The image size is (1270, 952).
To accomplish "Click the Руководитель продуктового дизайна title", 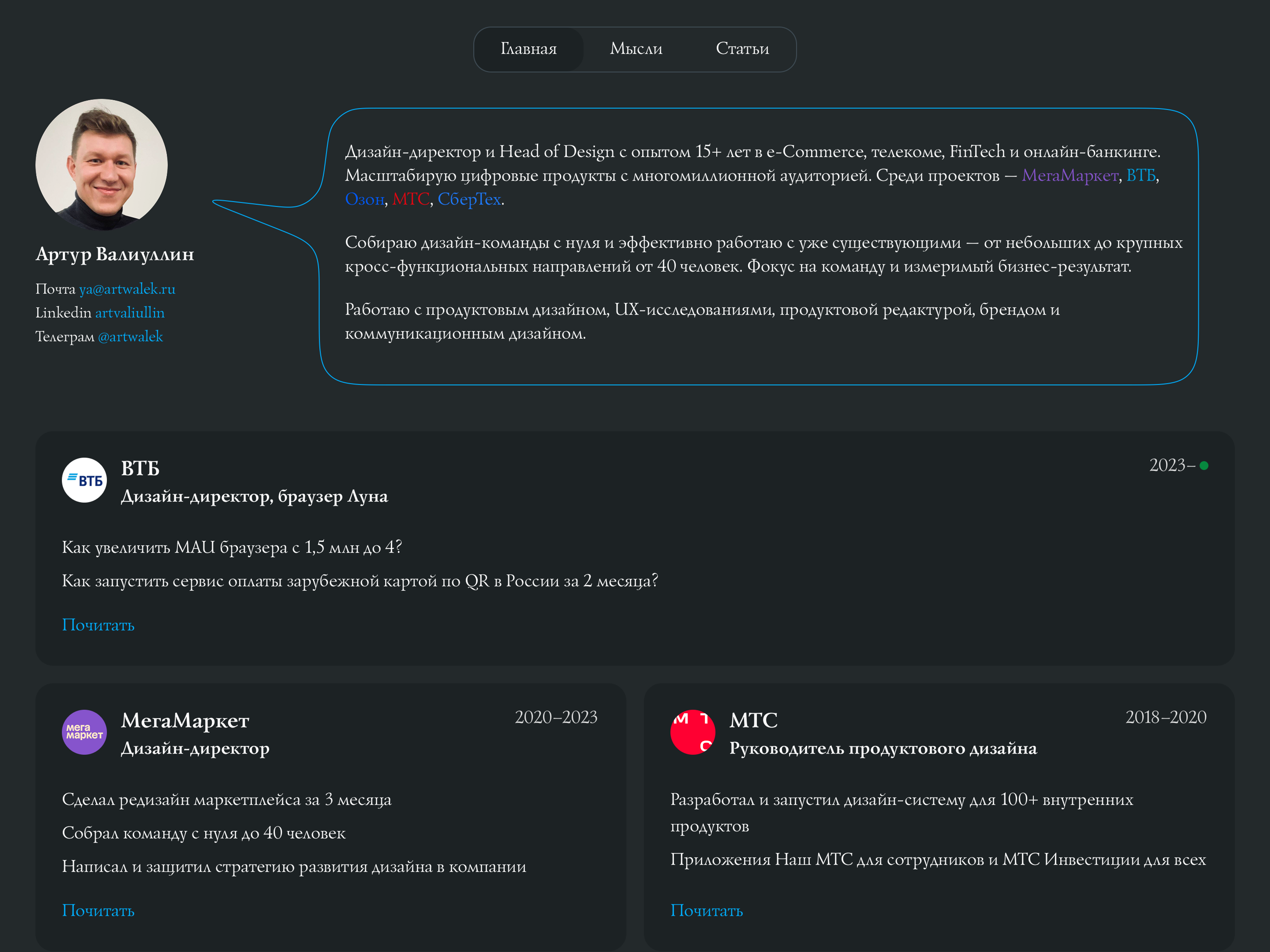I will point(883,748).
